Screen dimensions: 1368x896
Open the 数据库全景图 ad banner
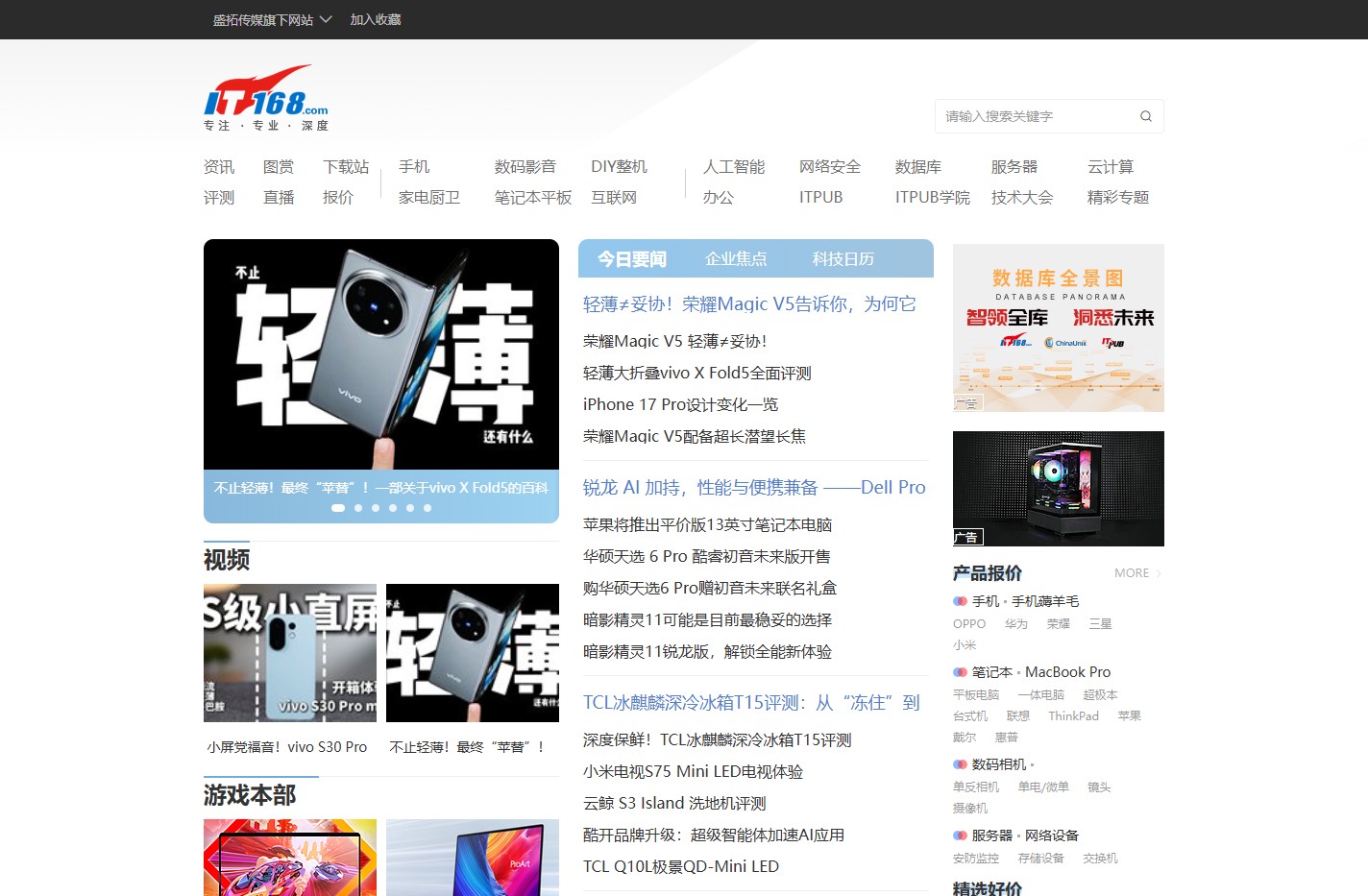click(x=1059, y=327)
